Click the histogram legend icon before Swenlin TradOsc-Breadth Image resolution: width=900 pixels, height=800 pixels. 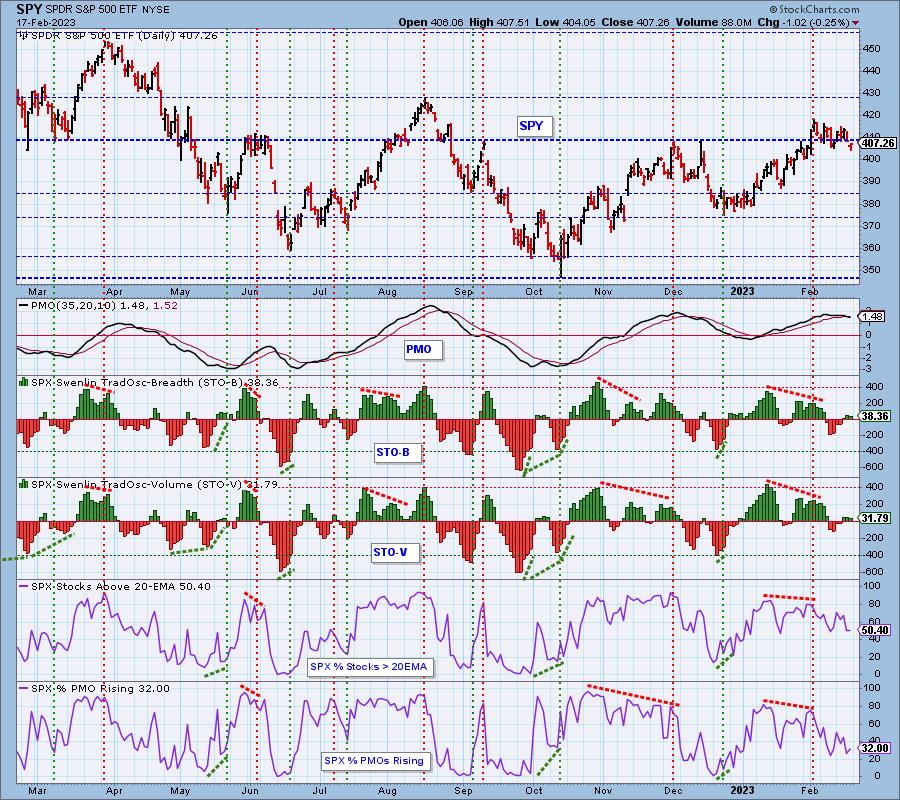click(24, 382)
